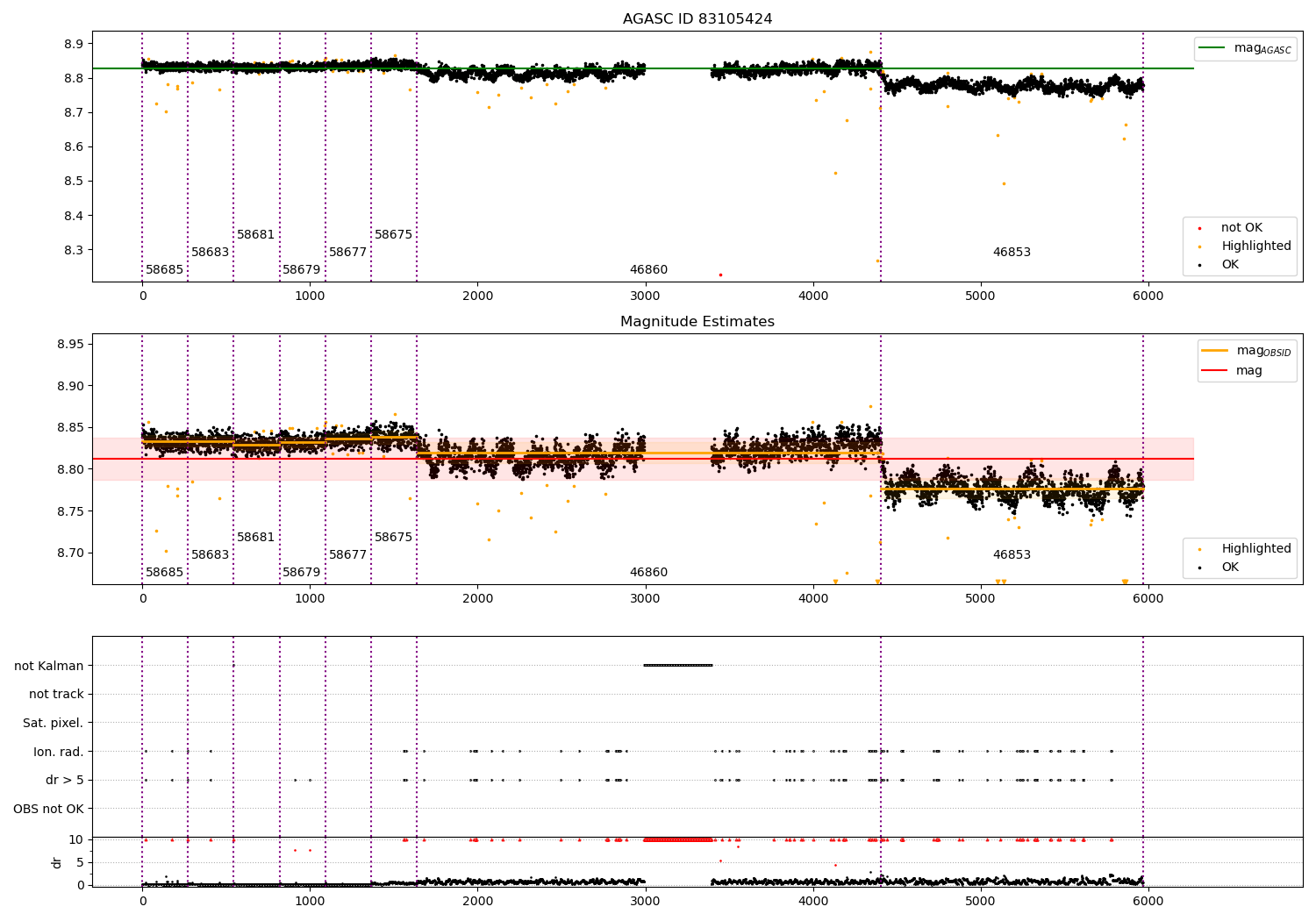
Task: Click the 'Ion. rad.' y-axis label
Action: pos(59,752)
